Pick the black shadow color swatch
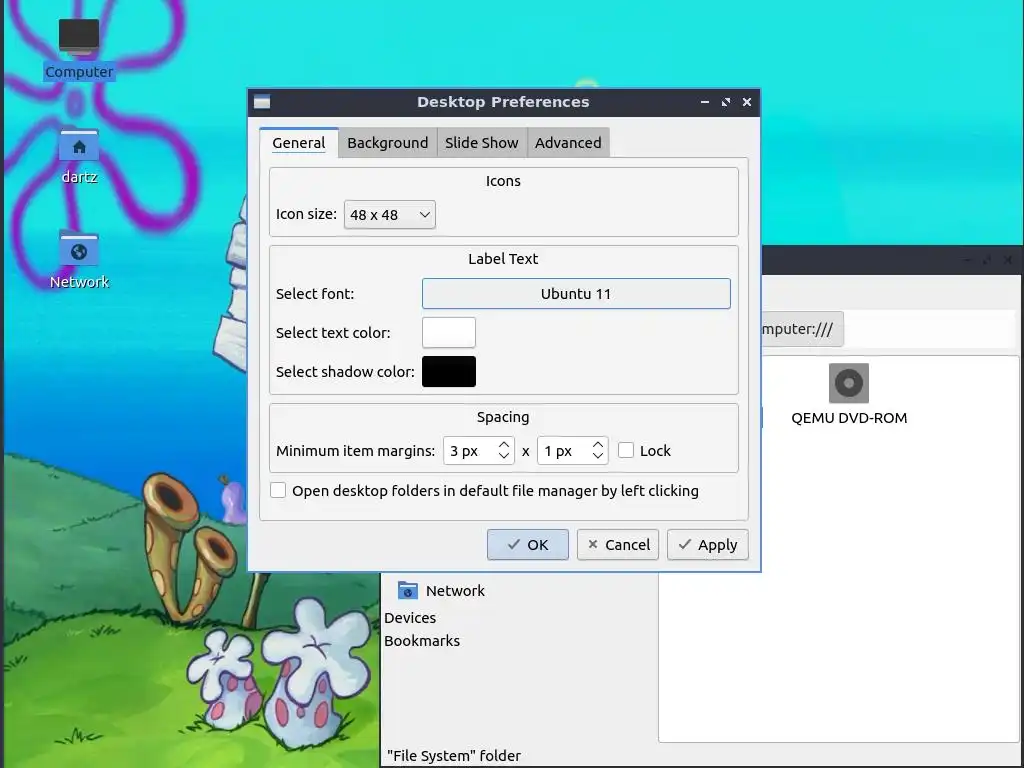 449,372
